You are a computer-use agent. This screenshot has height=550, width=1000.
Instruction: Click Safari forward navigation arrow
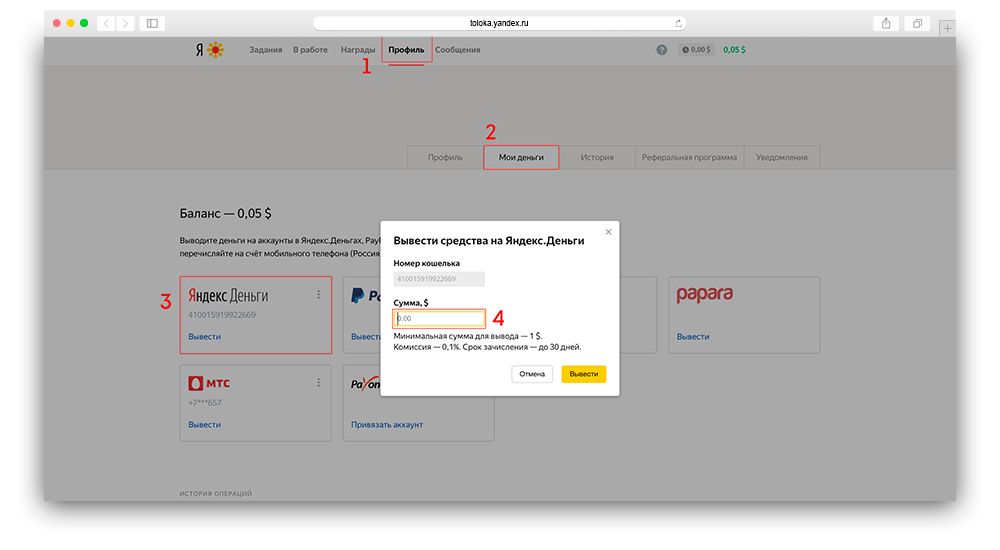click(x=125, y=24)
